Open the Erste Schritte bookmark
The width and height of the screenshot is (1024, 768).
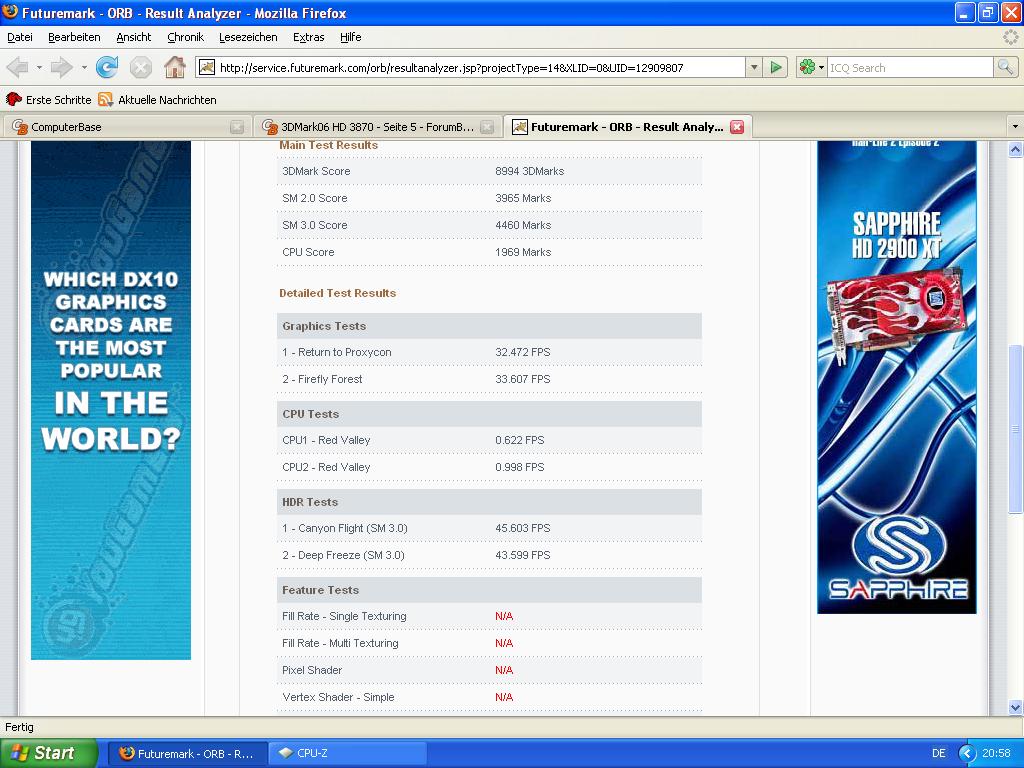click(48, 100)
